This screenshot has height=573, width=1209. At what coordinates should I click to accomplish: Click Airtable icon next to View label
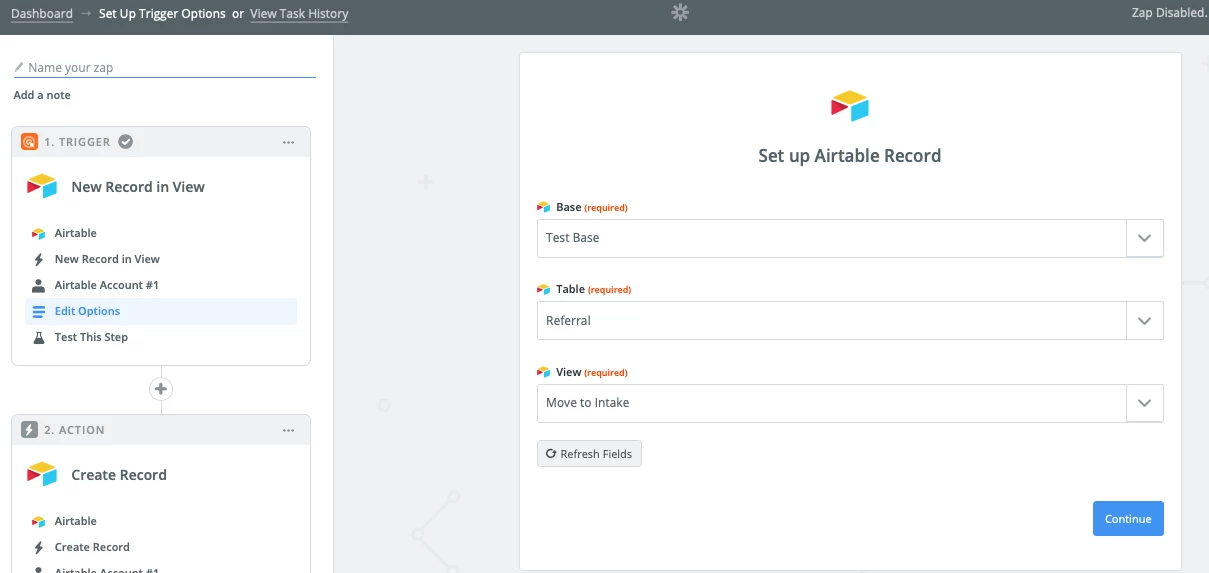pyautogui.click(x=544, y=372)
